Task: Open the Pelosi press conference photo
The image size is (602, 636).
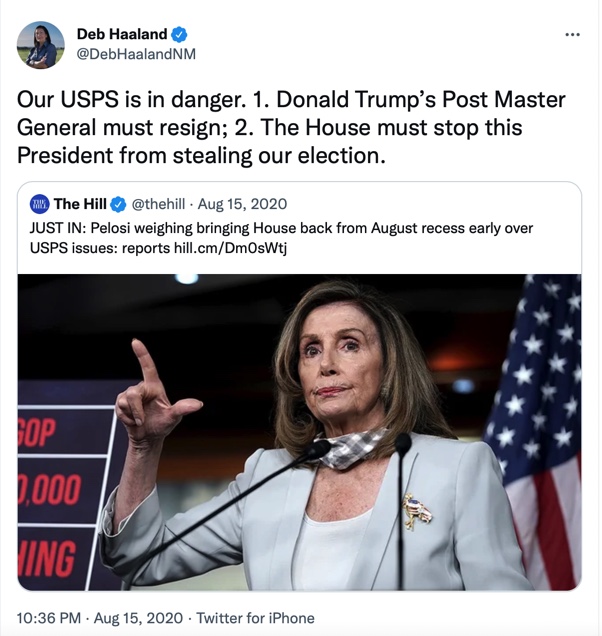Action: (x=299, y=432)
